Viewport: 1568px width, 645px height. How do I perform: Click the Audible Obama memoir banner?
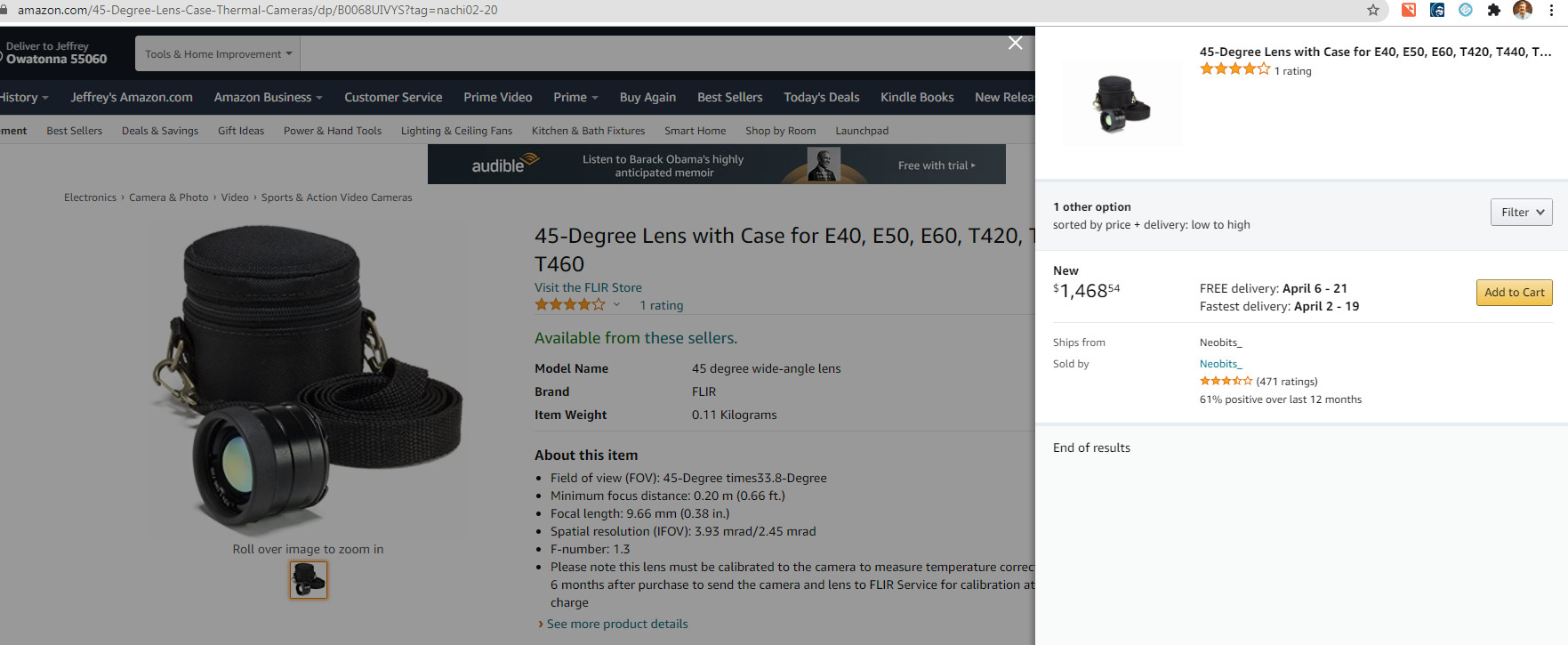click(x=716, y=165)
